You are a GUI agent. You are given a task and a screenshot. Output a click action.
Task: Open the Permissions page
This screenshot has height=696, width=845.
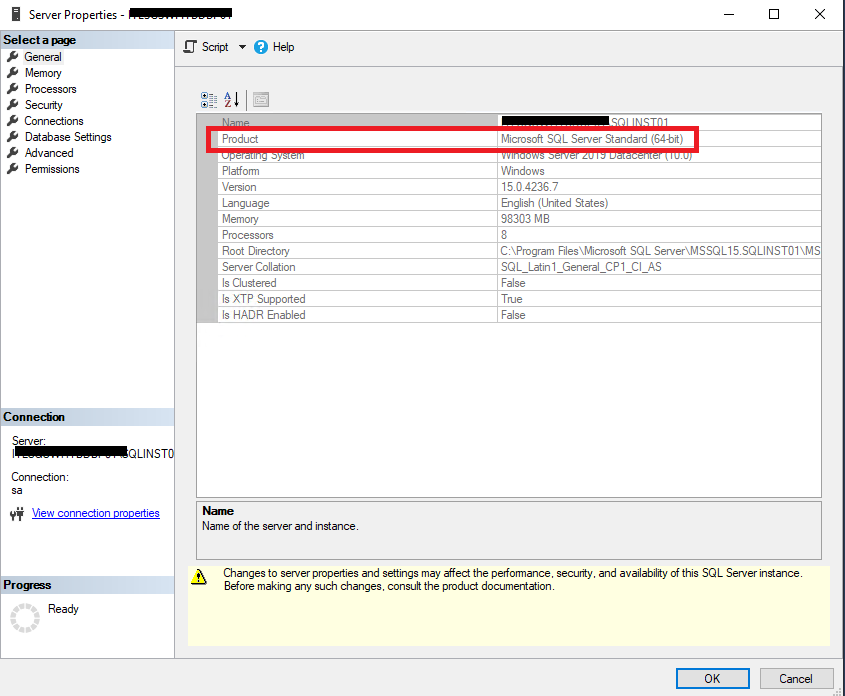coord(52,169)
